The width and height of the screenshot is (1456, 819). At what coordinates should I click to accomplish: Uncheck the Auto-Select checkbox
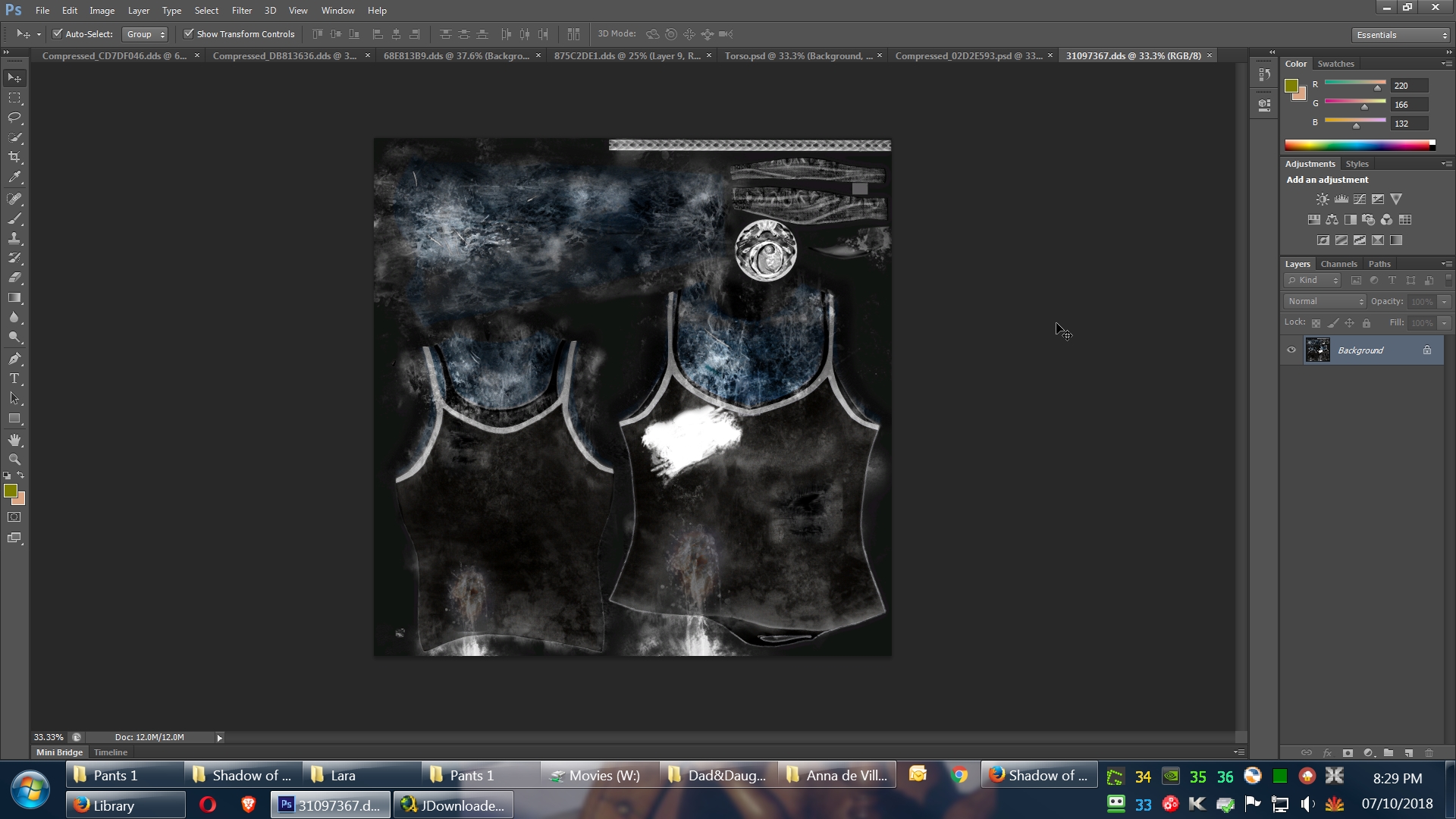click(57, 34)
